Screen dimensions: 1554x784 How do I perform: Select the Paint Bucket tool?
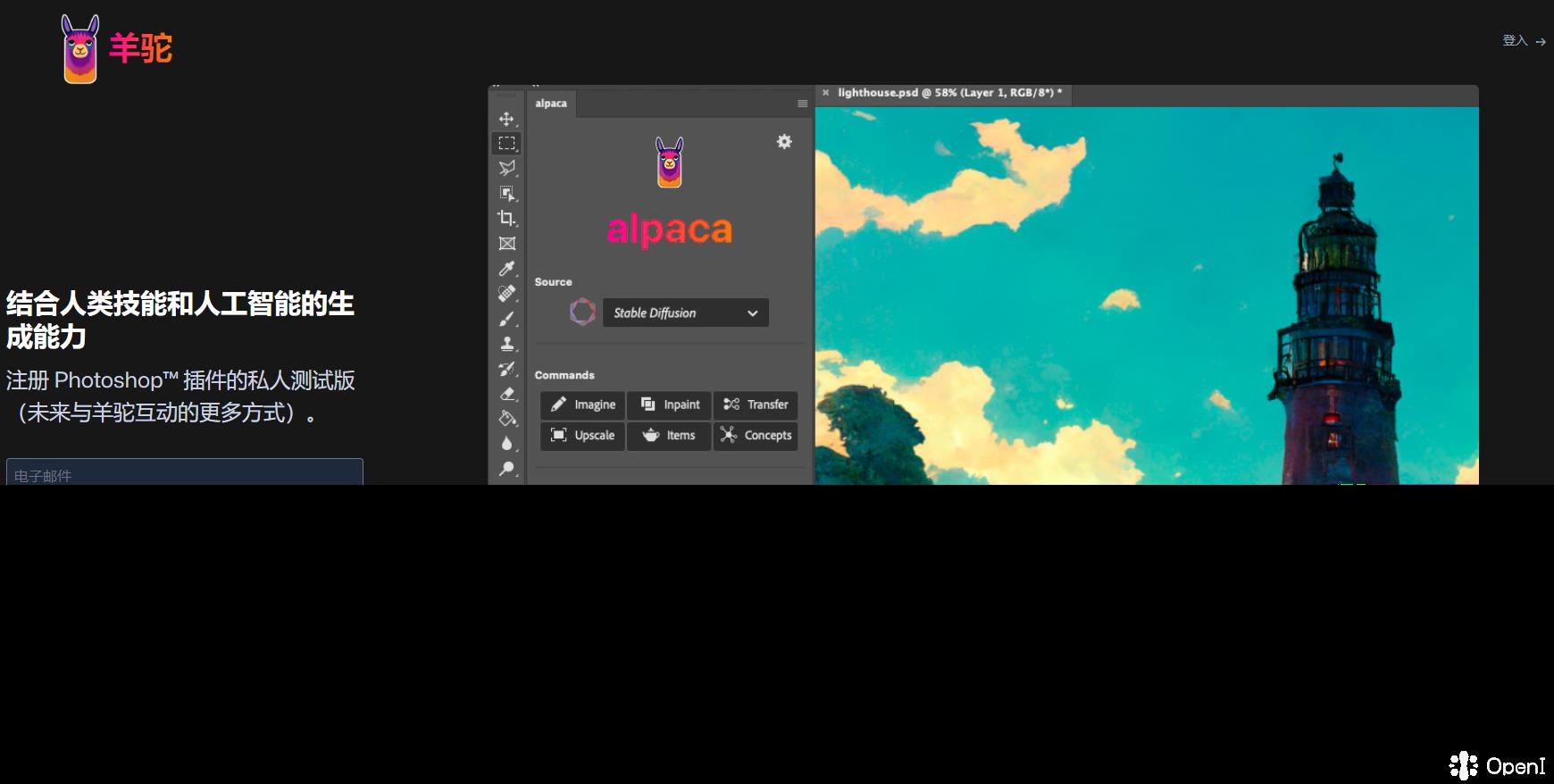click(506, 418)
